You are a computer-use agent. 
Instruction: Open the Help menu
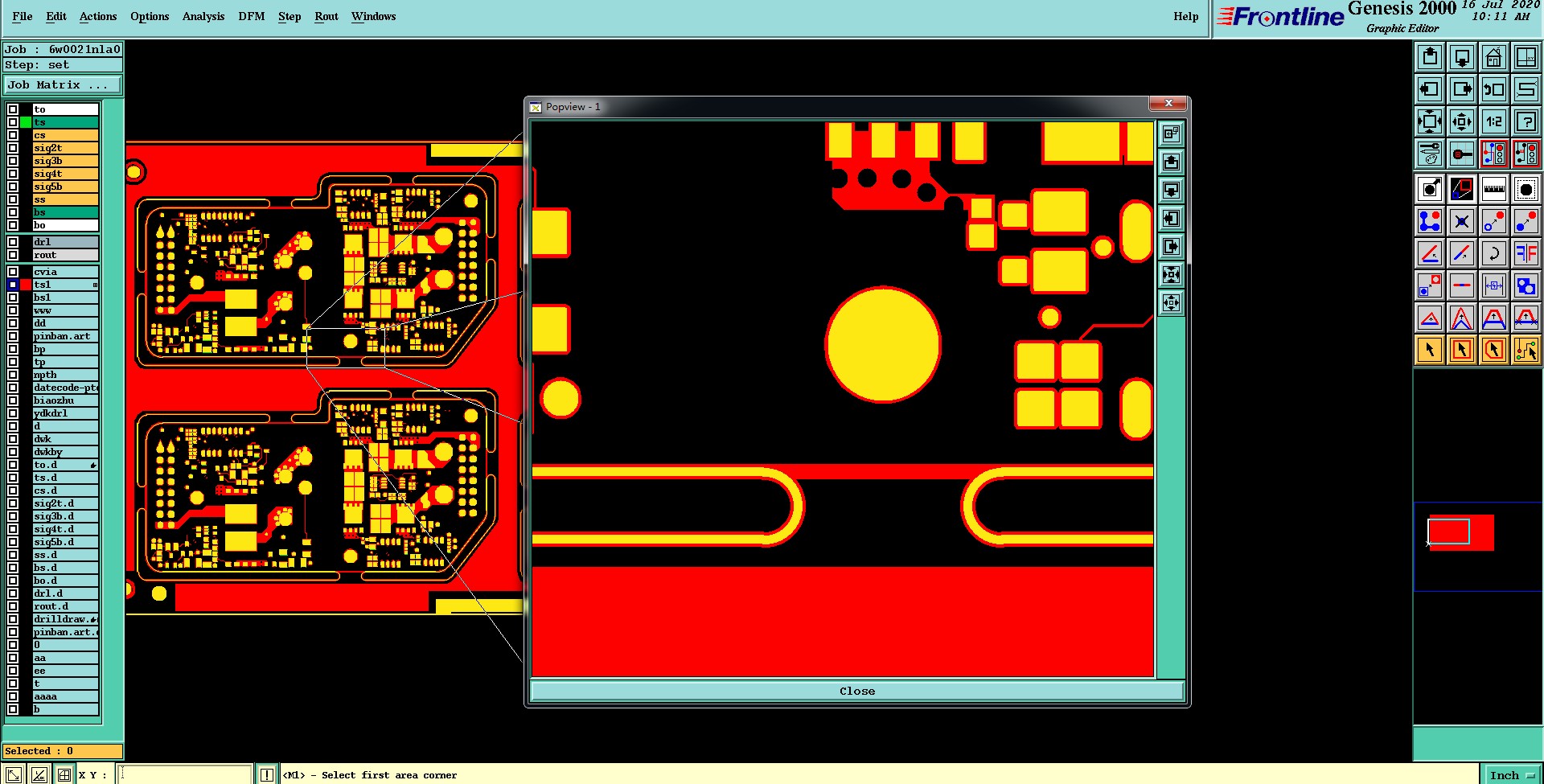[x=1186, y=16]
